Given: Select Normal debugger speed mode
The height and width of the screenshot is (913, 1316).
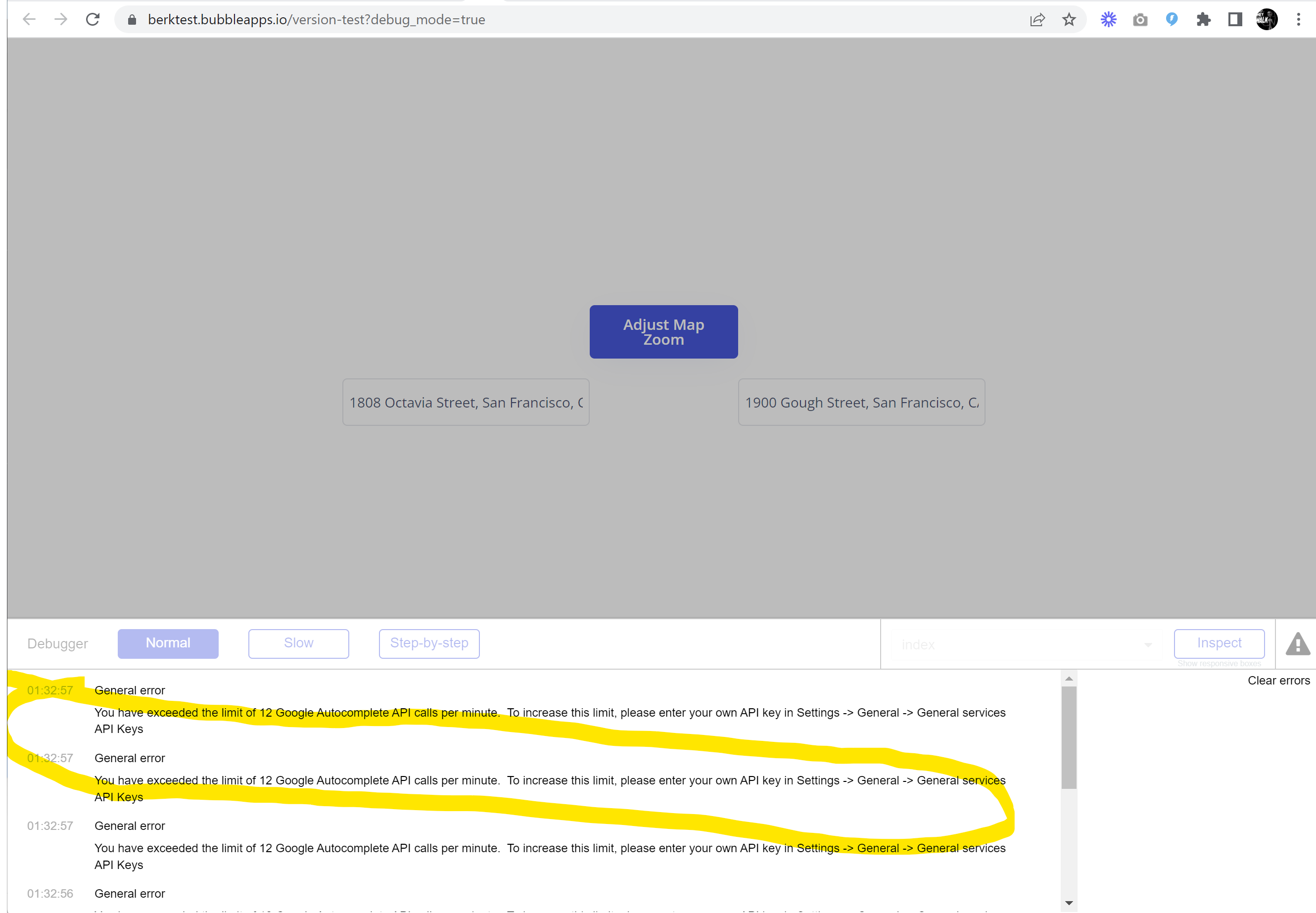Looking at the screenshot, I should 168,643.
